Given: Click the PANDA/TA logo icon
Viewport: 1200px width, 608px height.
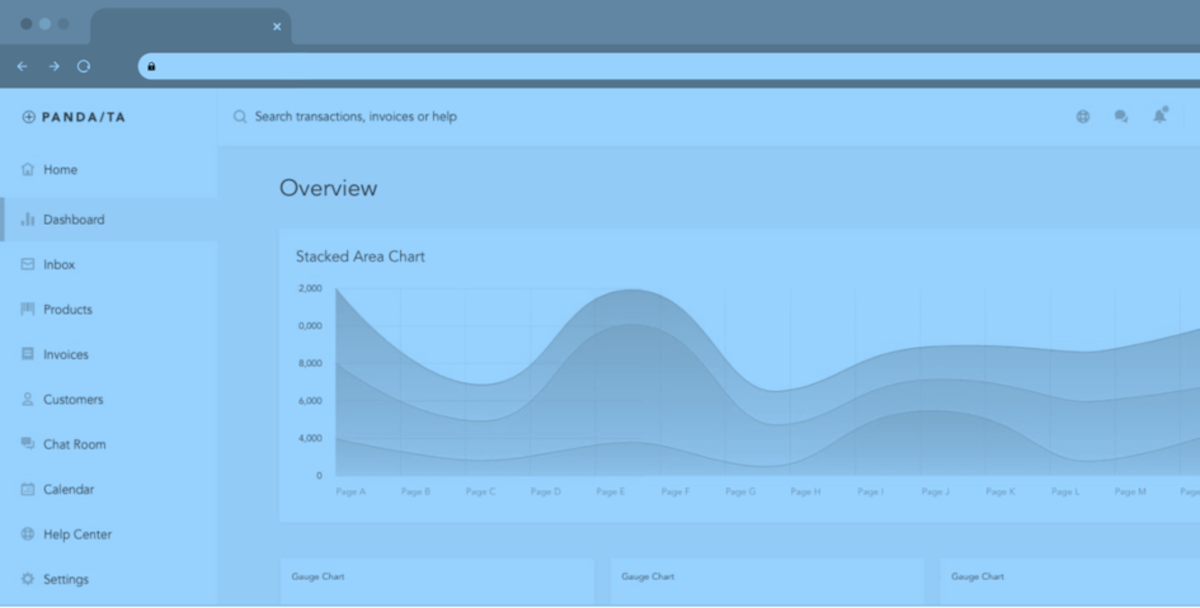Looking at the screenshot, I should click(29, 117).
